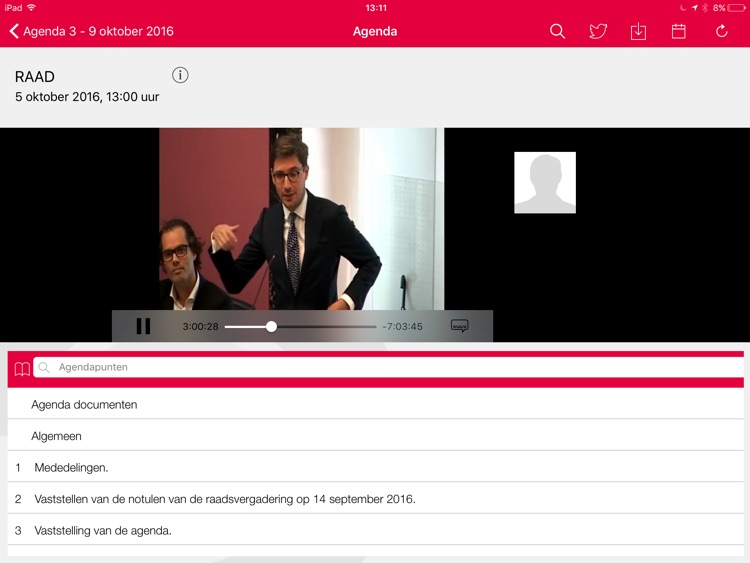Show meeting info via circled i icon
The width and height of the screenshot is (750, 563).
[x=180, y=75]
